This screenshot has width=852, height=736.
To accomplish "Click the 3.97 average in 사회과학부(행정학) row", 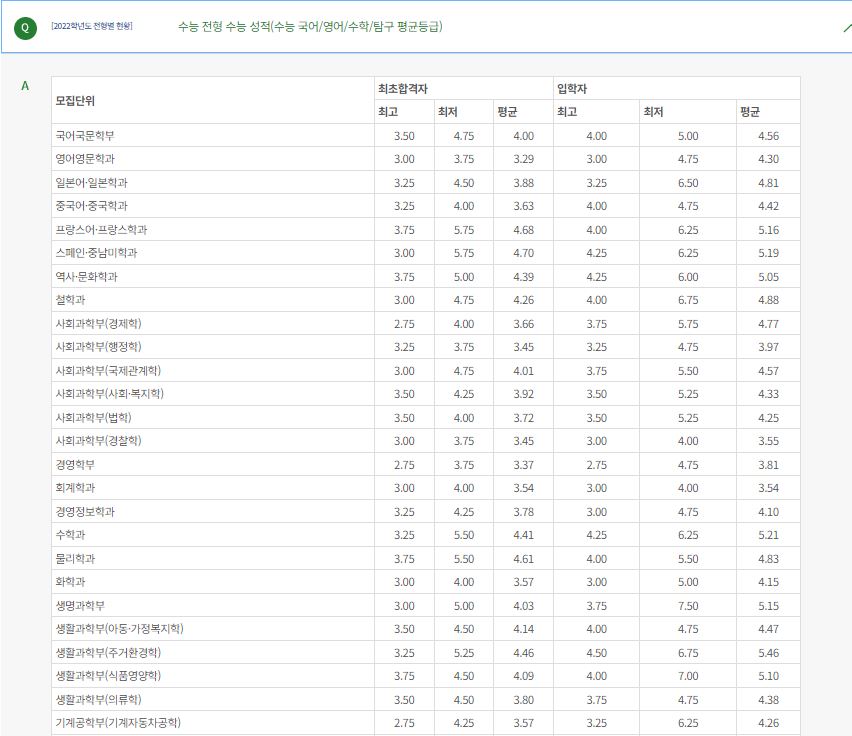I will pyautogui.click(x=768, y=347).
